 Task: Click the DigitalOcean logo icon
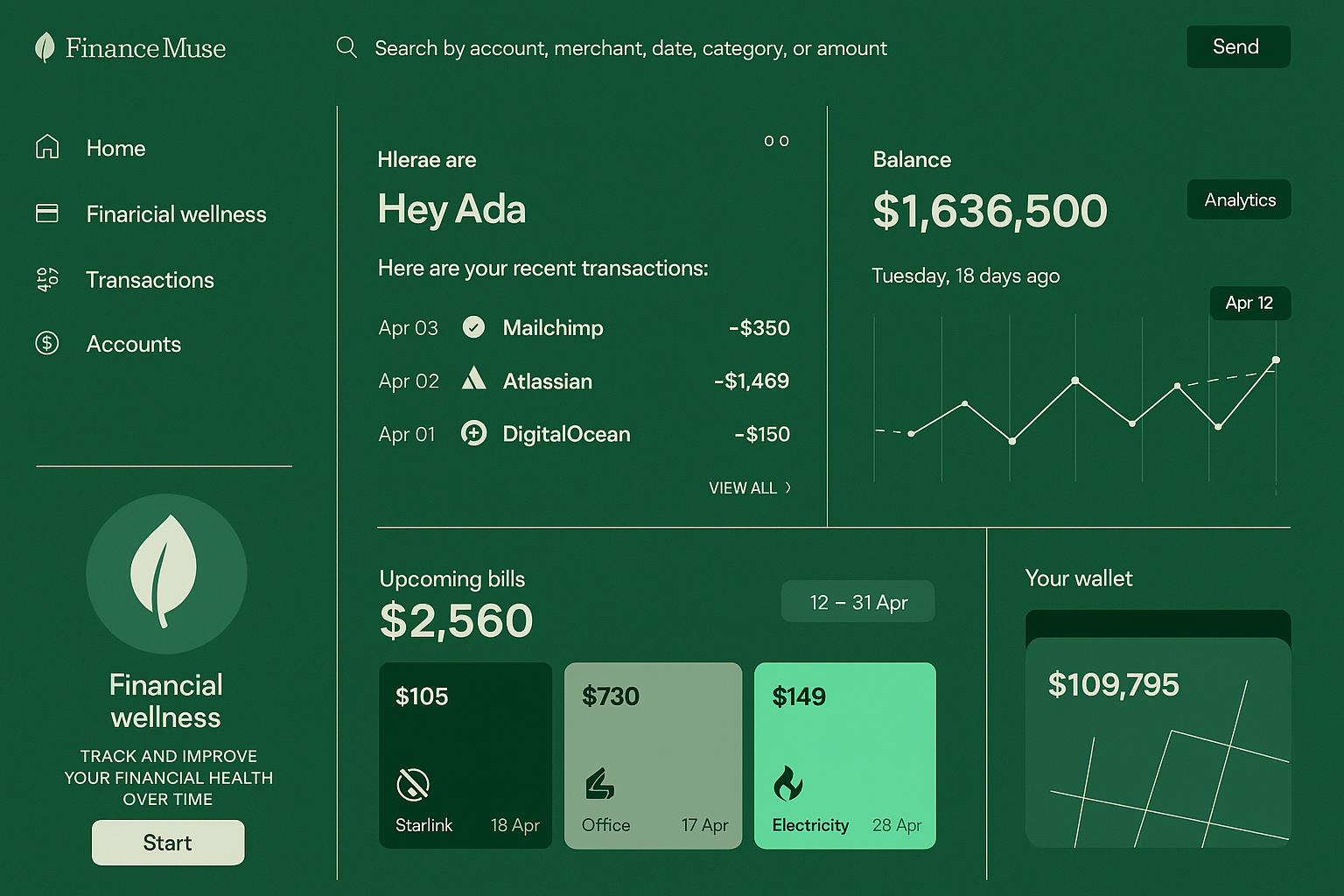[473, 433]
